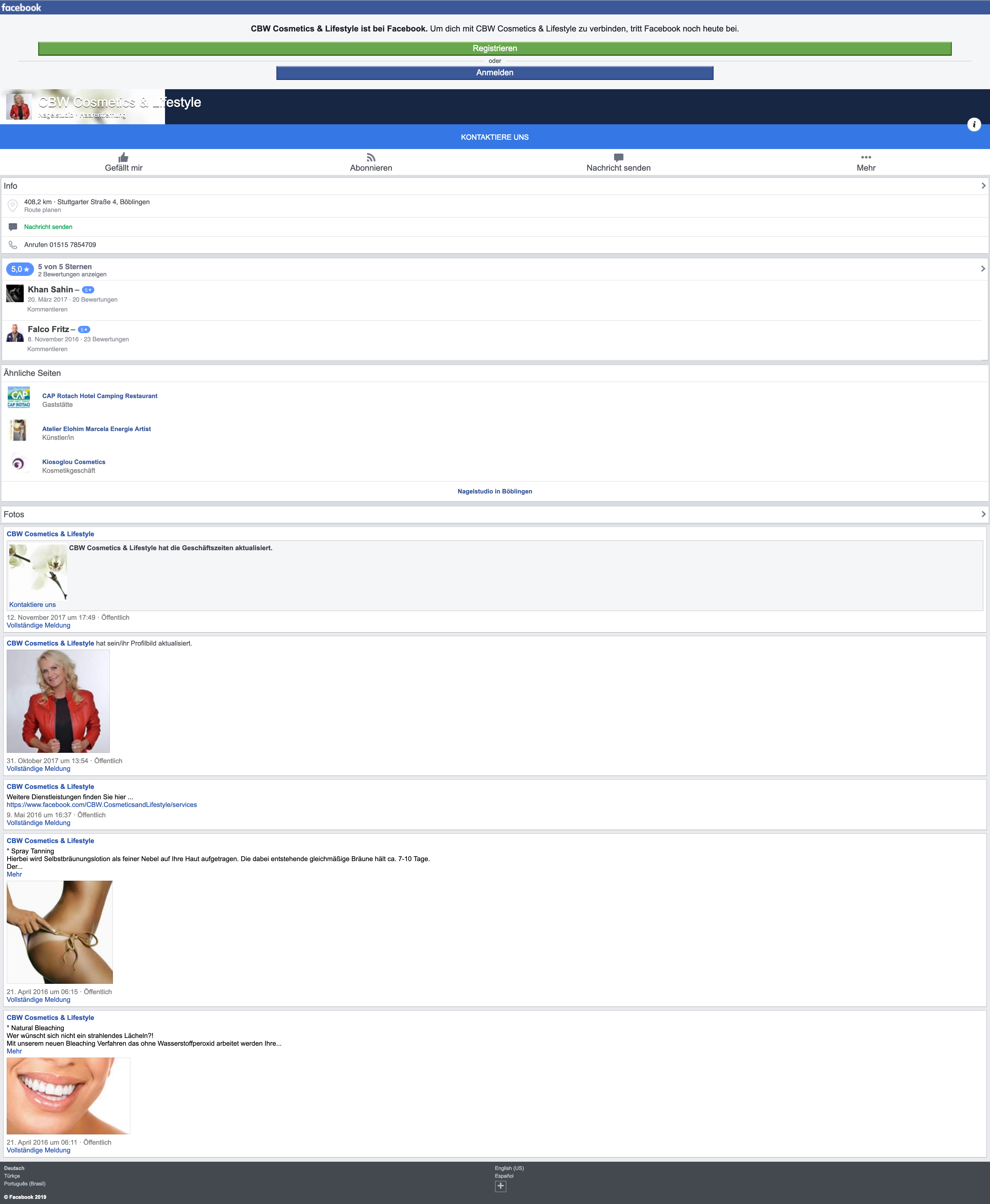Click the plus icon for more languages
The width and height of the screenshot is (990, 1204).
pyautogui.click(x=500, y=1186)
